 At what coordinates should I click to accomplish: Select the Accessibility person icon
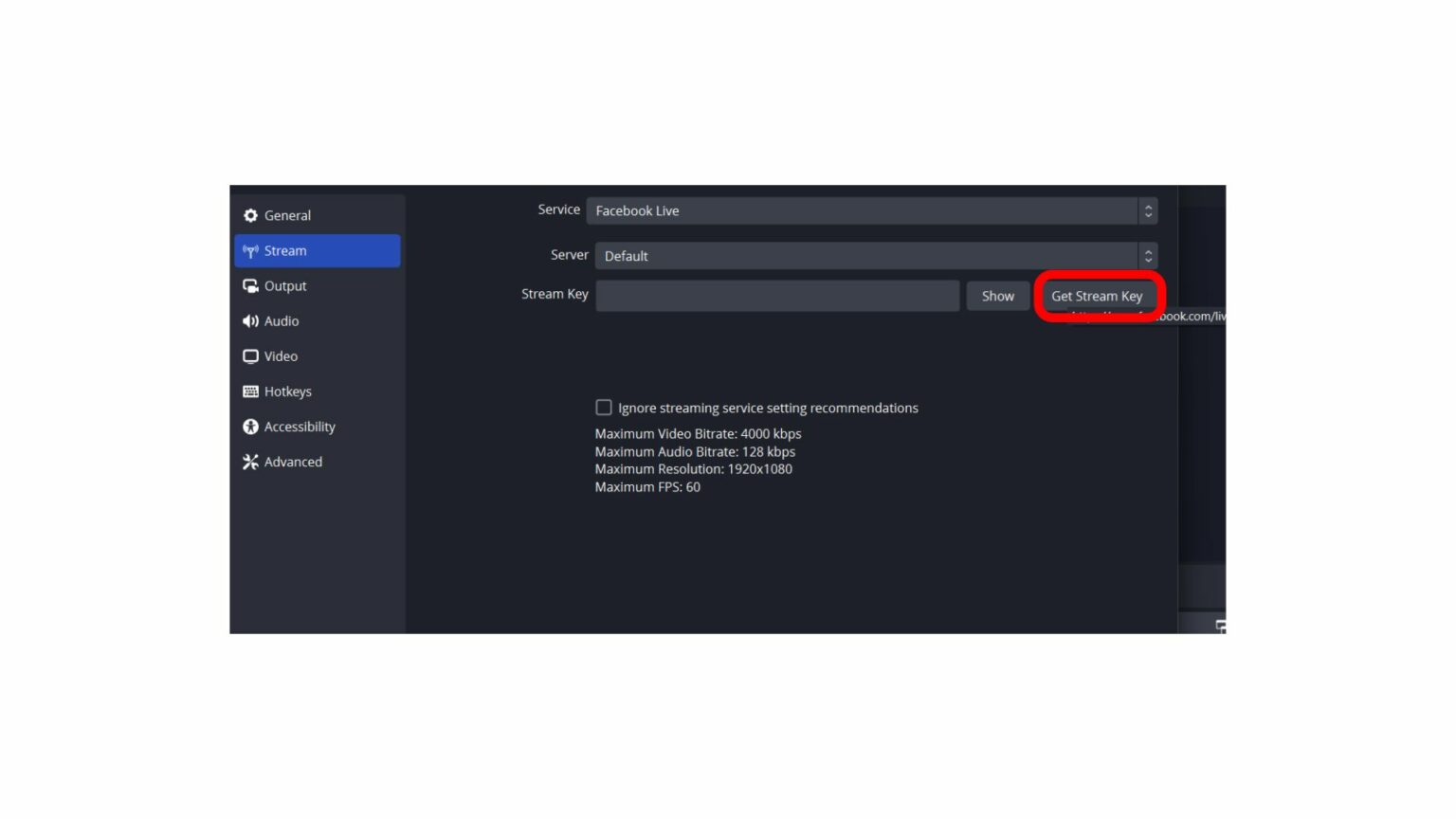(x=250, y=426)
